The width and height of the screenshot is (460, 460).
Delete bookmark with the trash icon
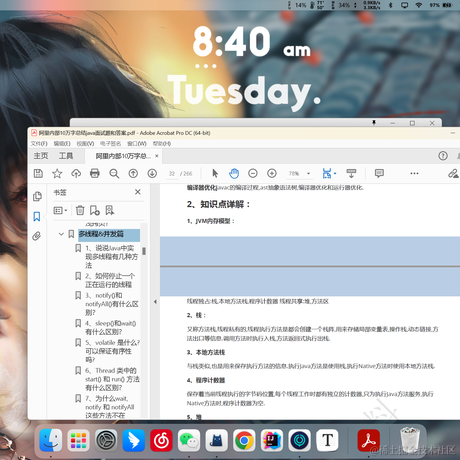80,210
